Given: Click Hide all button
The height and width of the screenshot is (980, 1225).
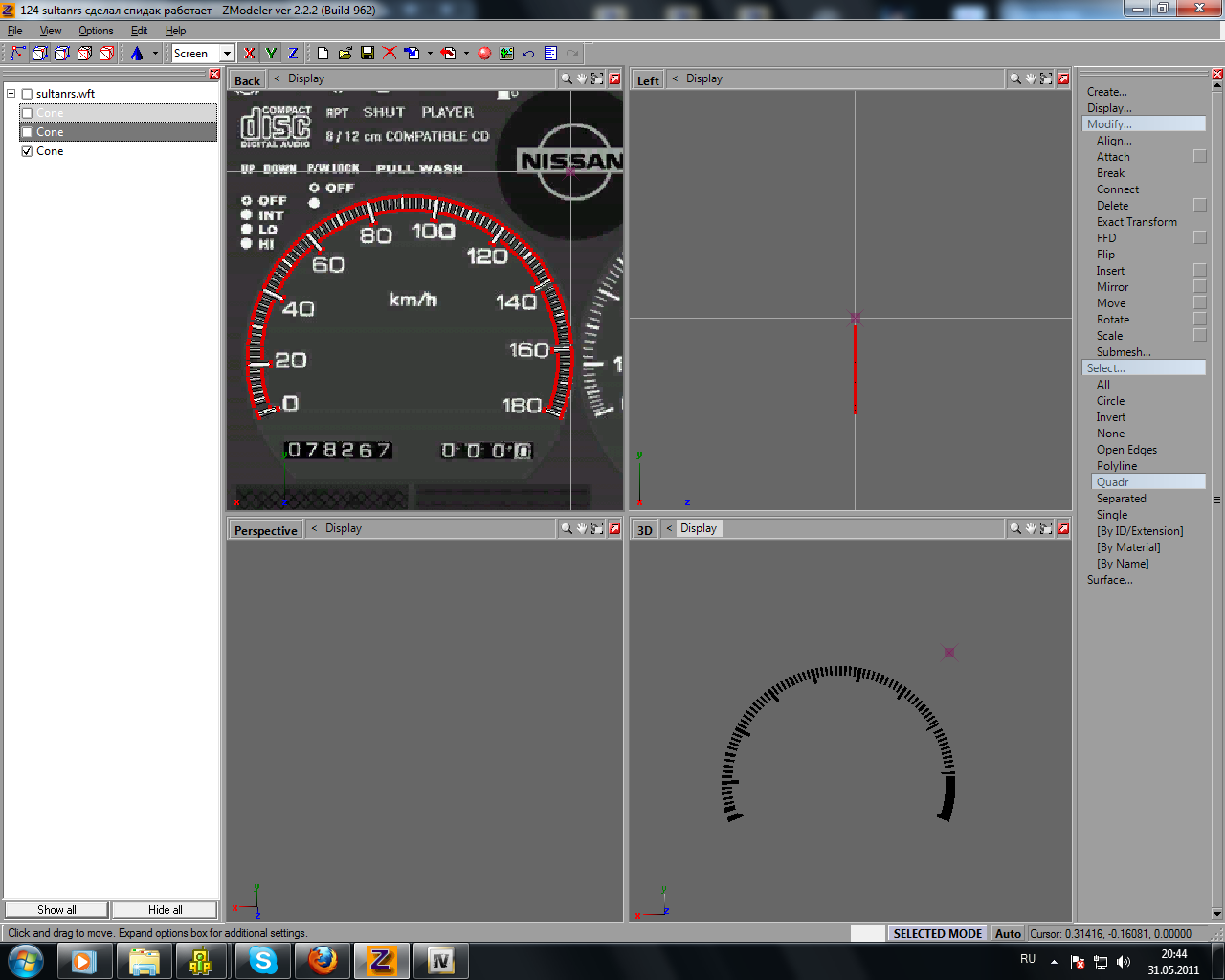Looking at the screenshot, I should (x=166, y=910).
